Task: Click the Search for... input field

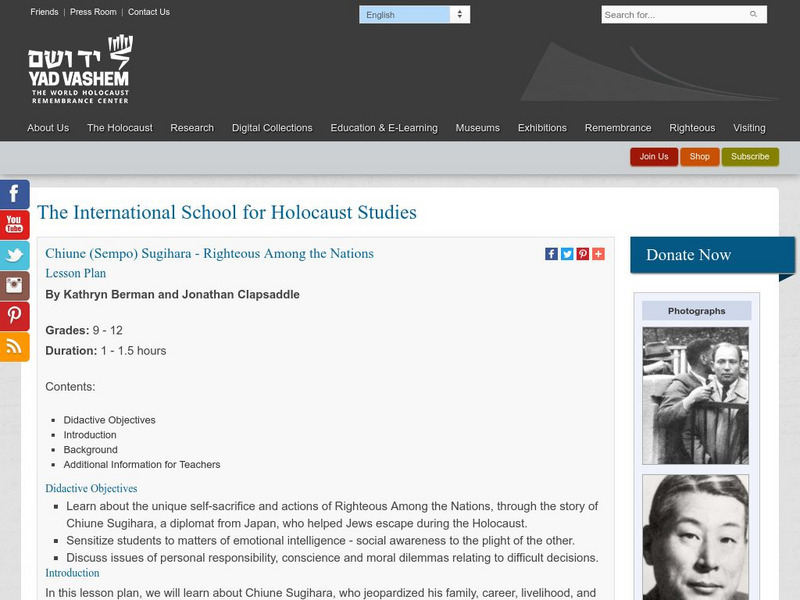Action: point(684,15)
